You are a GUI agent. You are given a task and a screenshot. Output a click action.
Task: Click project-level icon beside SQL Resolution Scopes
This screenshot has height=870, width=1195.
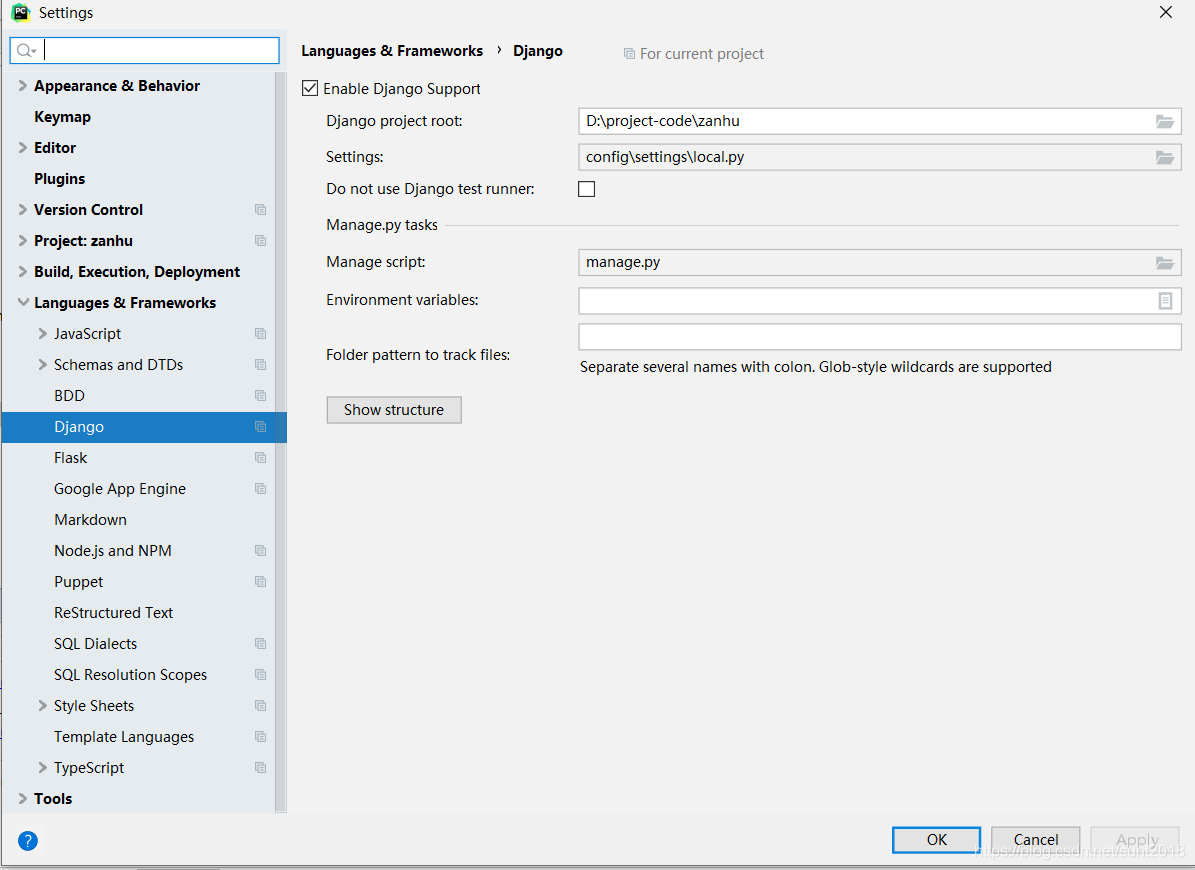tap(261, 675)
